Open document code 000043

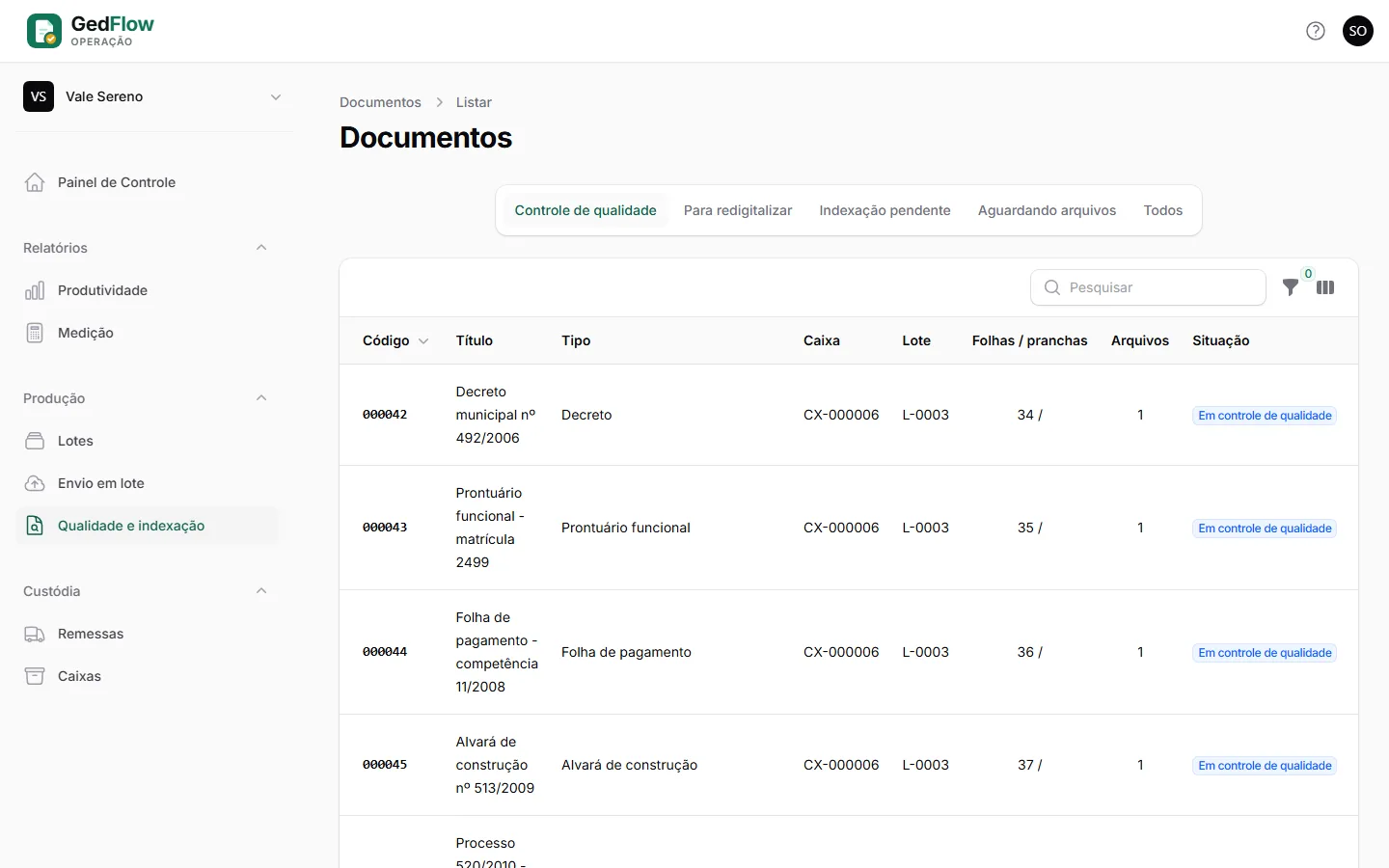(385, 528)
